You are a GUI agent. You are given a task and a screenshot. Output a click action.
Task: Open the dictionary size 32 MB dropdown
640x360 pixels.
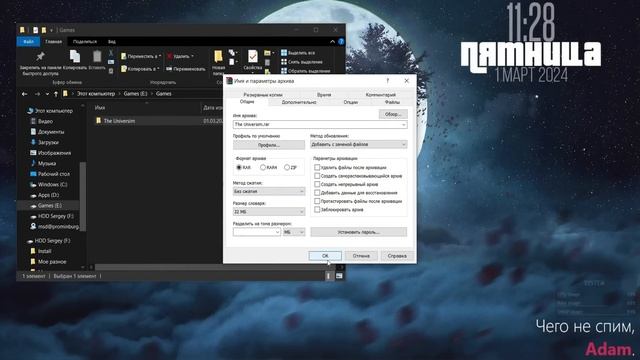[x=269, y=212]
